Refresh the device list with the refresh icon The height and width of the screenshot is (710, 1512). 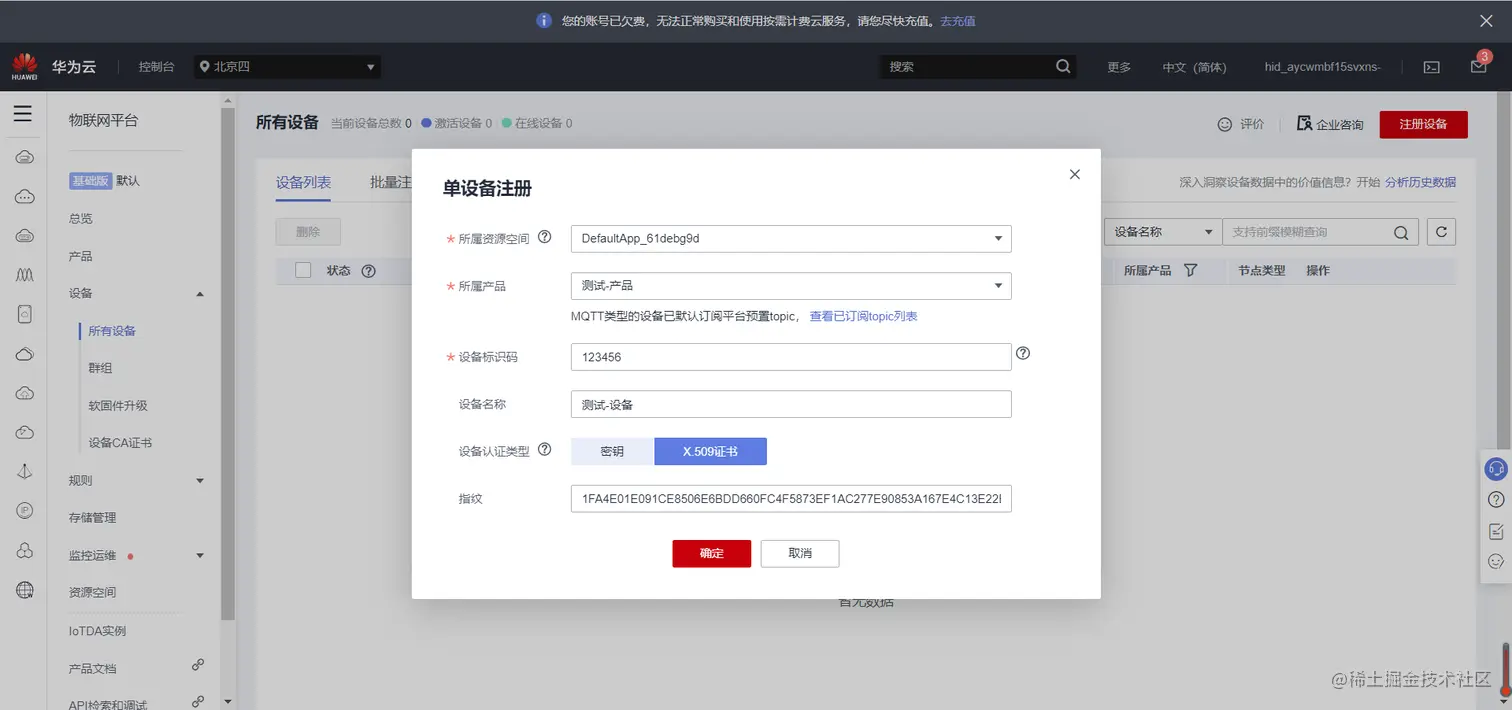point(1440,231)
